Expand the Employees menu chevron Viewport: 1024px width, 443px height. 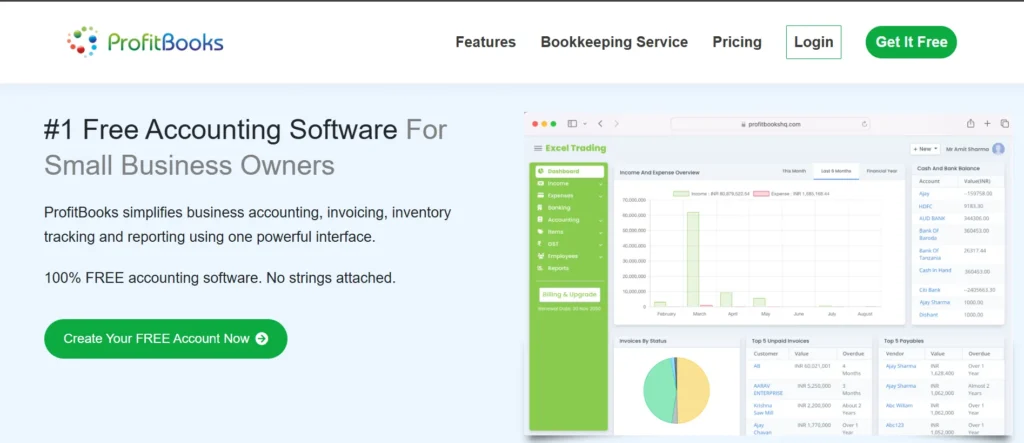tap(601, 257)
